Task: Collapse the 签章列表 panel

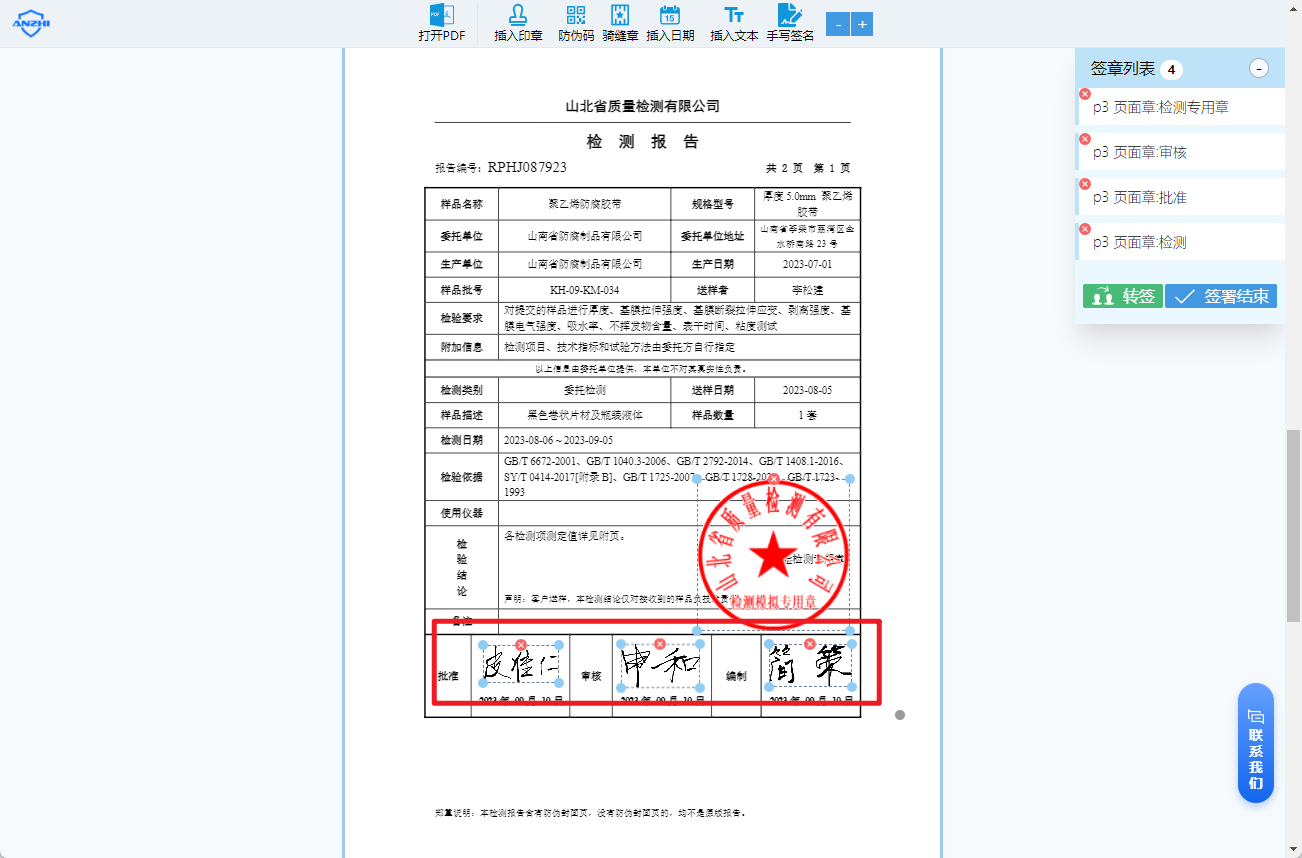Action: pyautogui.click(x=1259, y=68)
